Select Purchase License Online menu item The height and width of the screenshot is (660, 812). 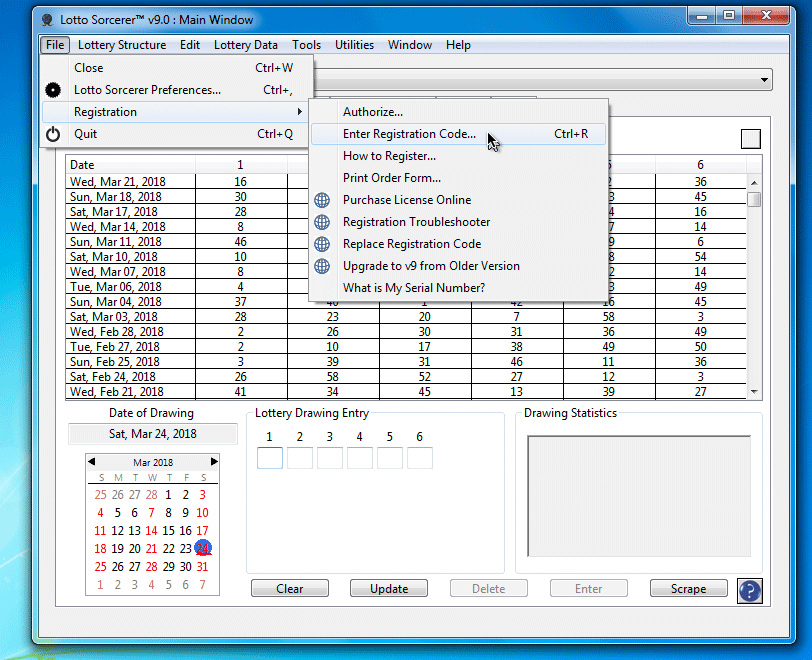point(458,200)
